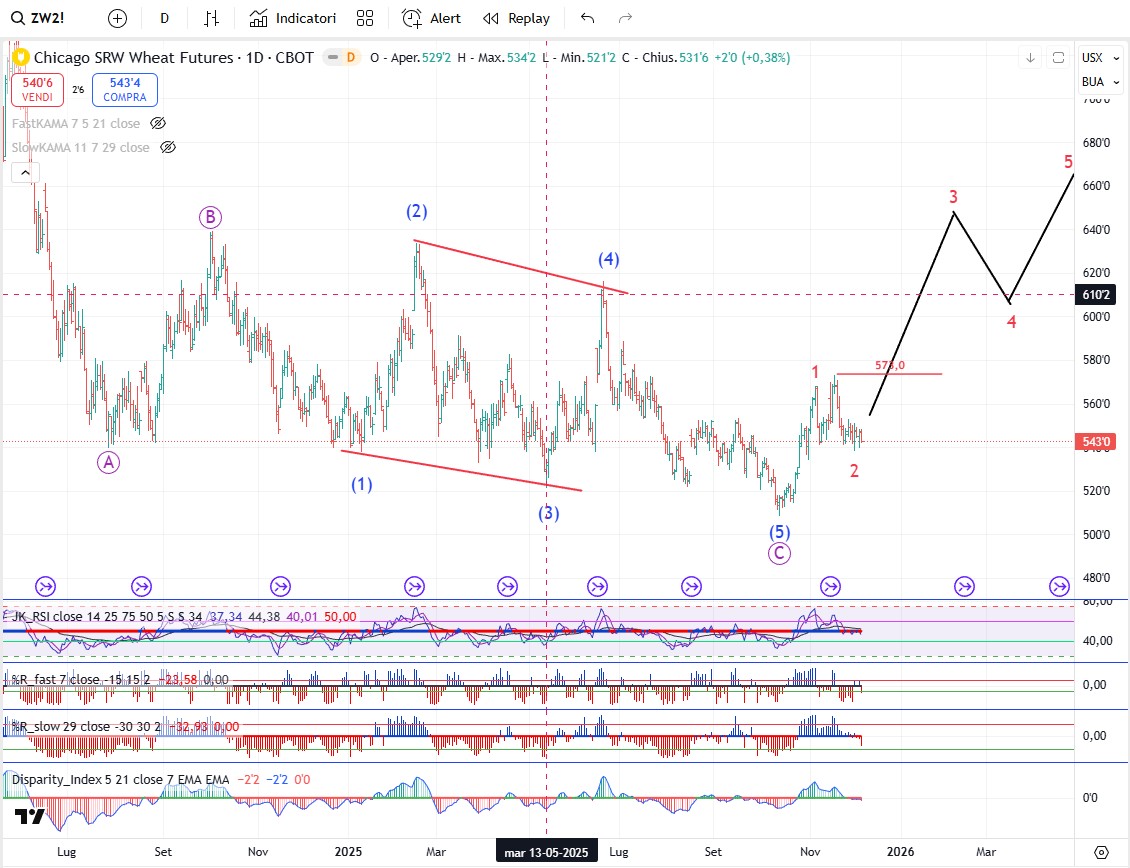Collapse the indicator legend chevron
The width and height of the screenshot is (1130, 868).
point(22,172)
